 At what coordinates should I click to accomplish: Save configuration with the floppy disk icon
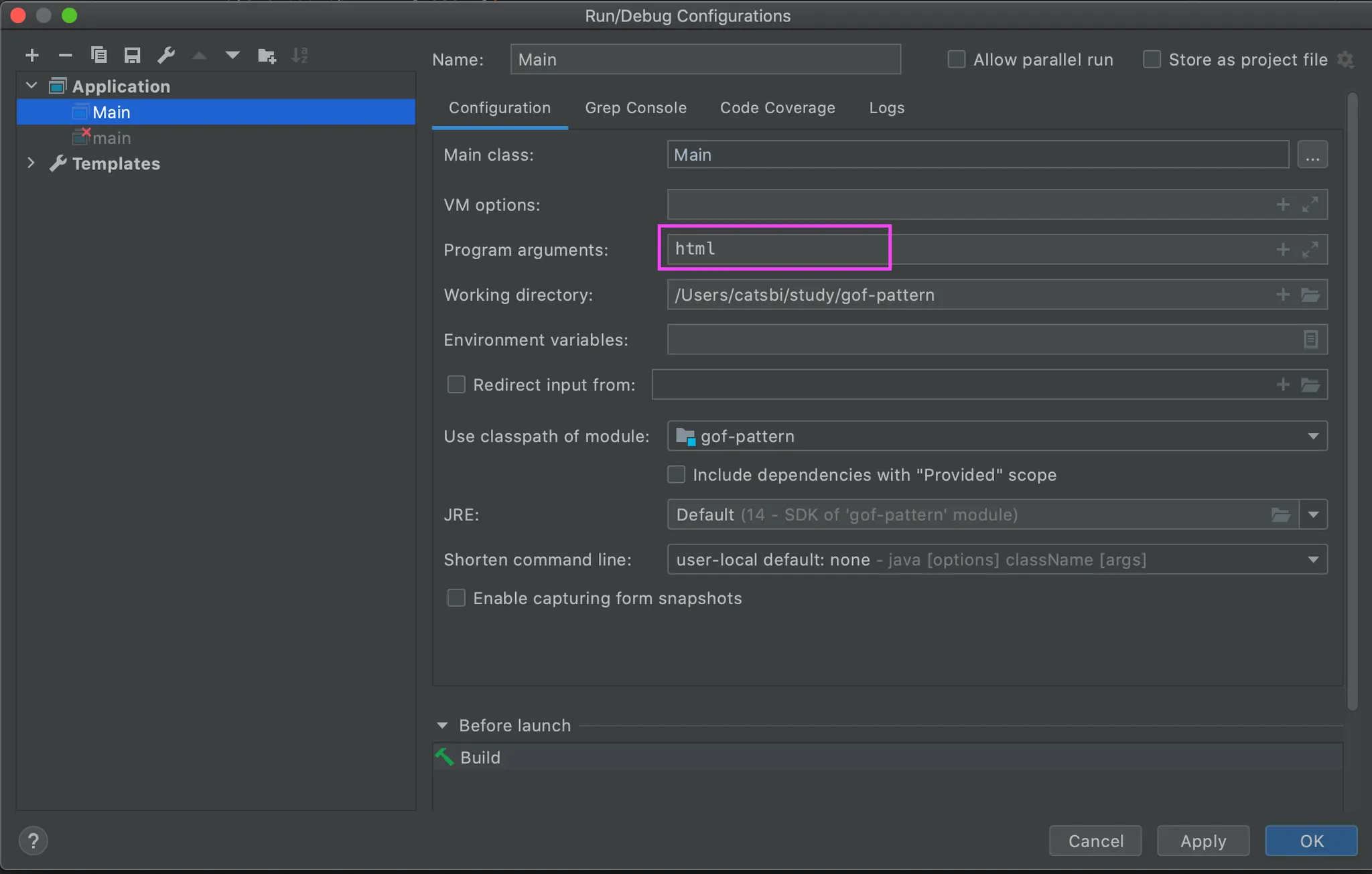pos(133,56)
